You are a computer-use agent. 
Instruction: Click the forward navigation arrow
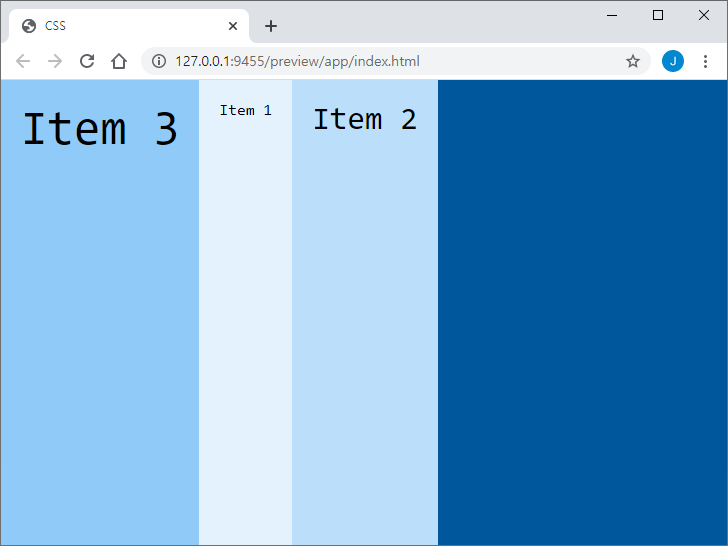tap(55, 61)
